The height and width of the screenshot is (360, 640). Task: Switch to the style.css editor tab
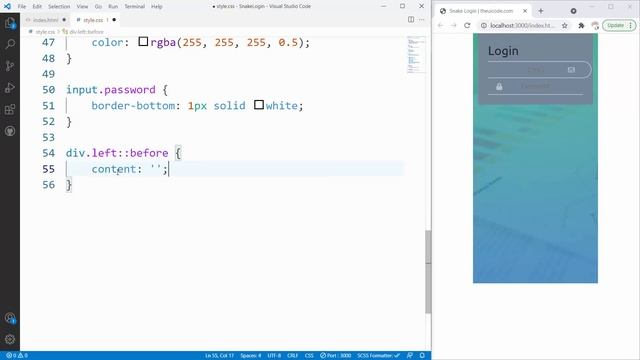pos(95,20)
